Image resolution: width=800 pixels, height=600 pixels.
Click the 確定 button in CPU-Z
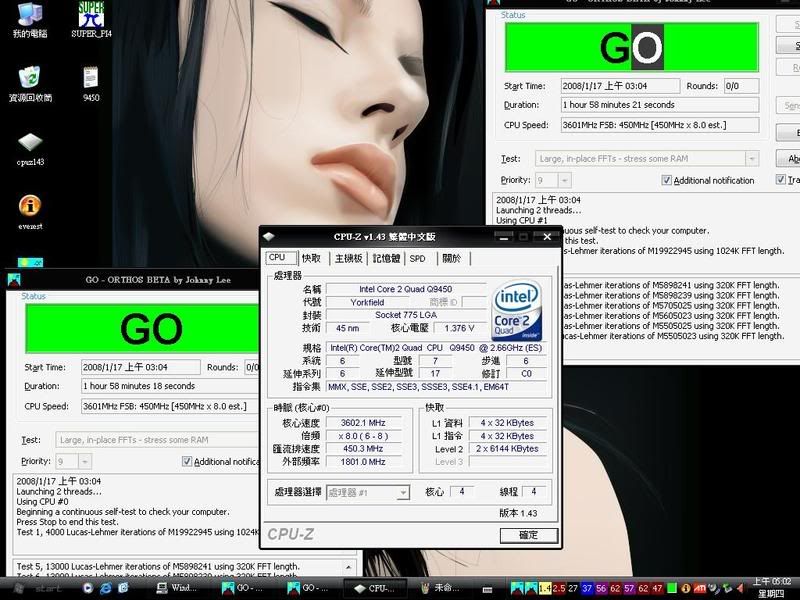528,535
